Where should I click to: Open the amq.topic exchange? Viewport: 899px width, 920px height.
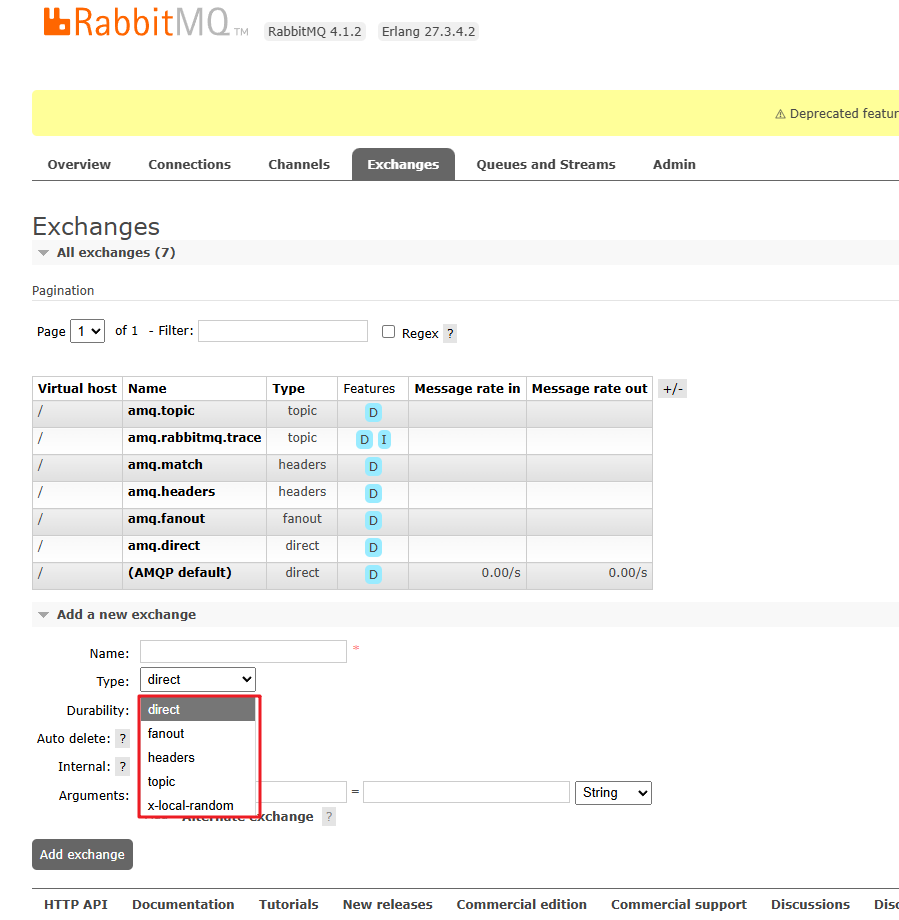161,411
